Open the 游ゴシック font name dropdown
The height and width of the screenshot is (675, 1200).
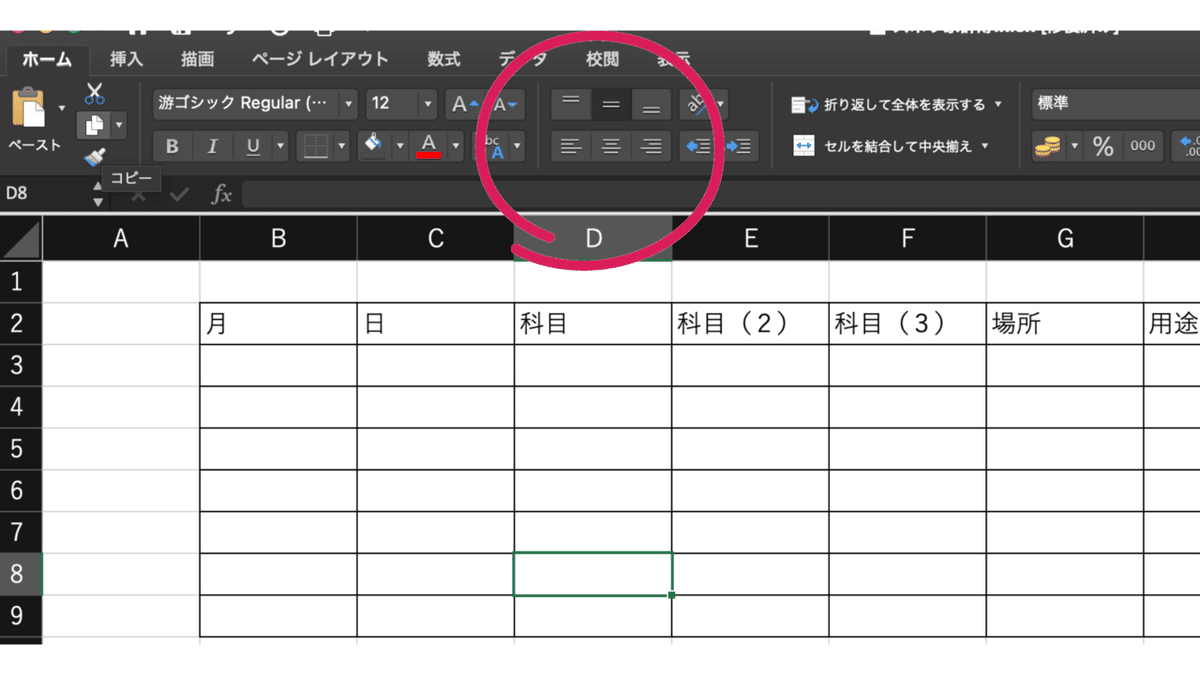click(x=348, y=103)
